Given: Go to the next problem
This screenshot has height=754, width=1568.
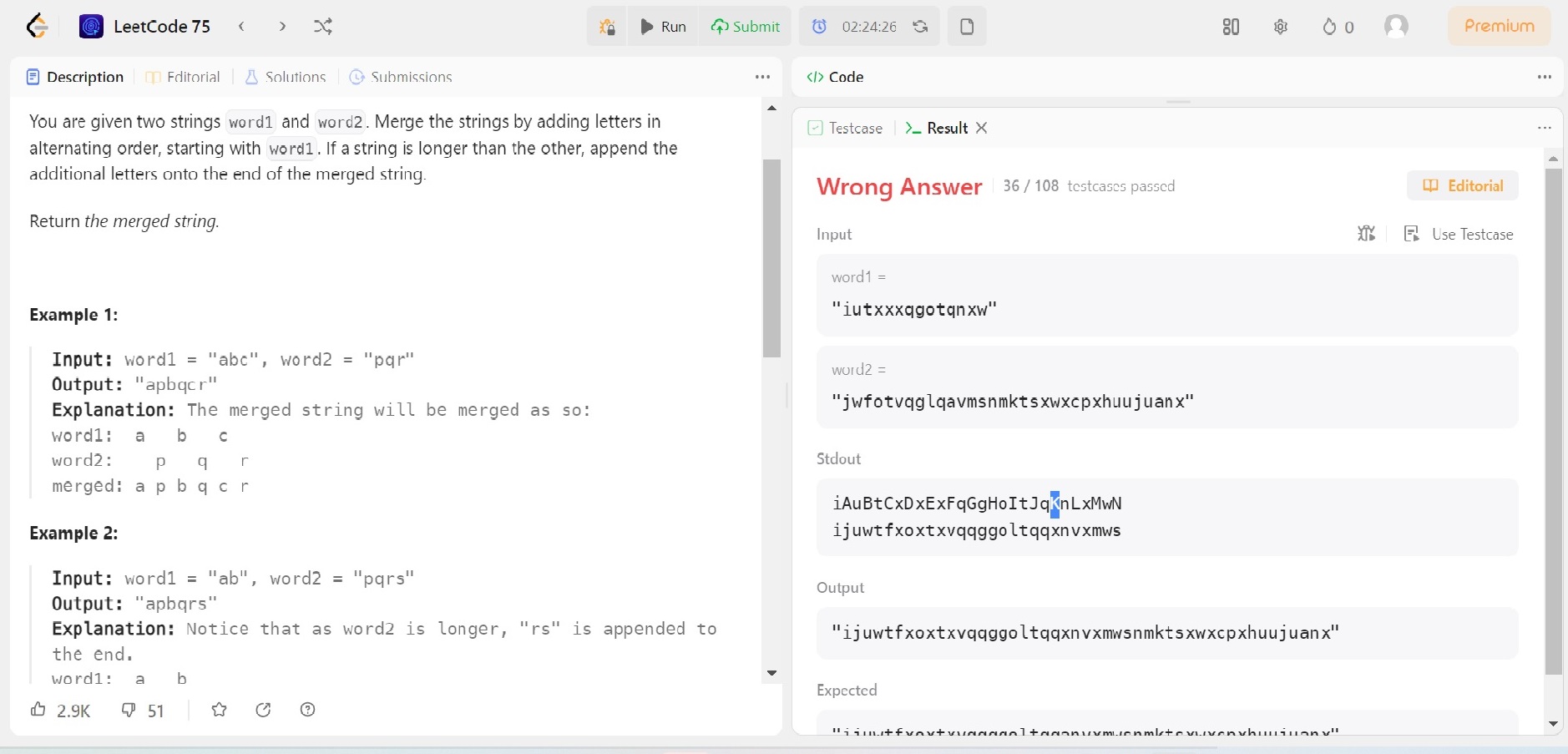Looking at the screenshot, I should 282,27.
